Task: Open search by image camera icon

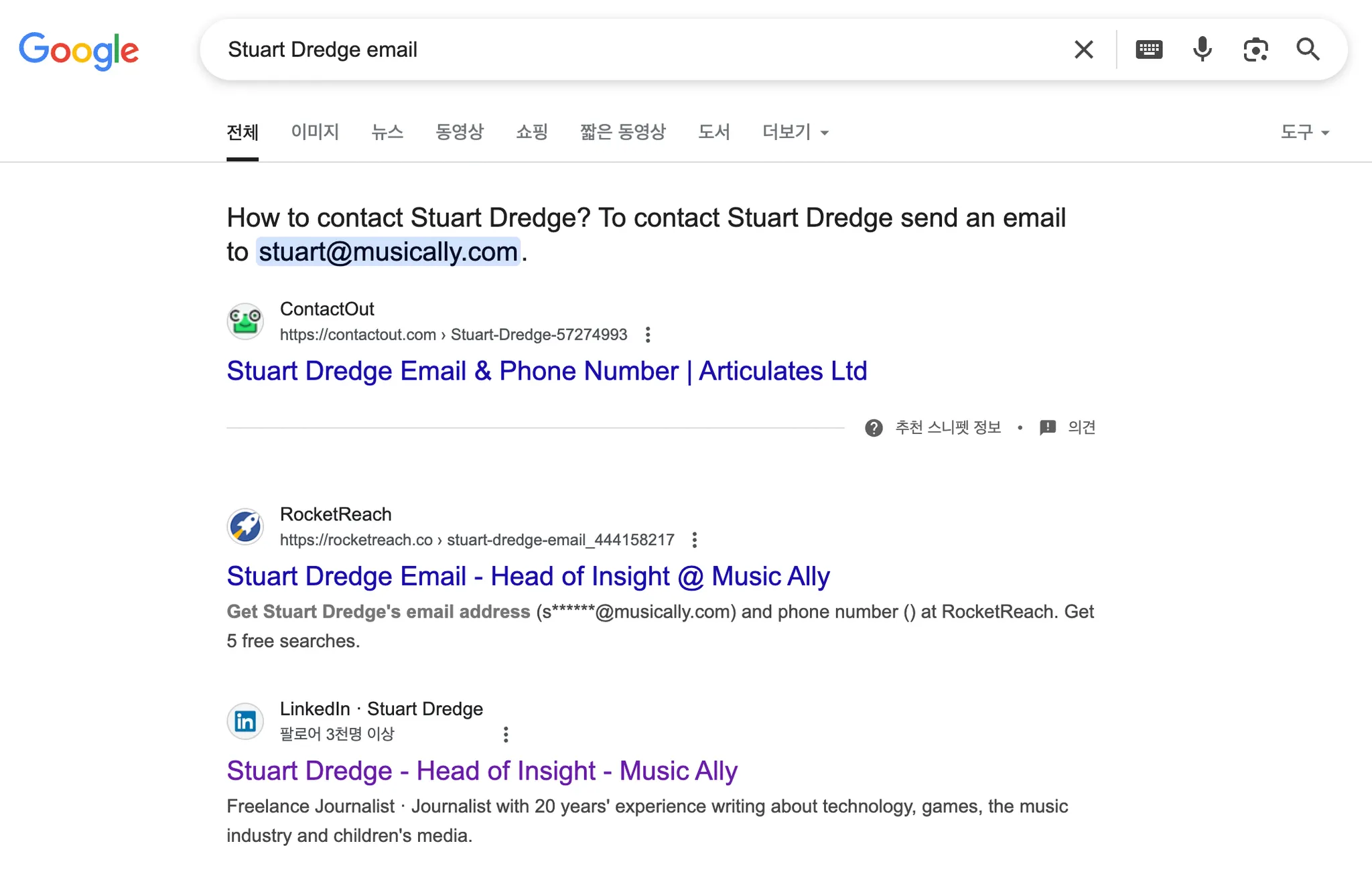Action: 1255,50
